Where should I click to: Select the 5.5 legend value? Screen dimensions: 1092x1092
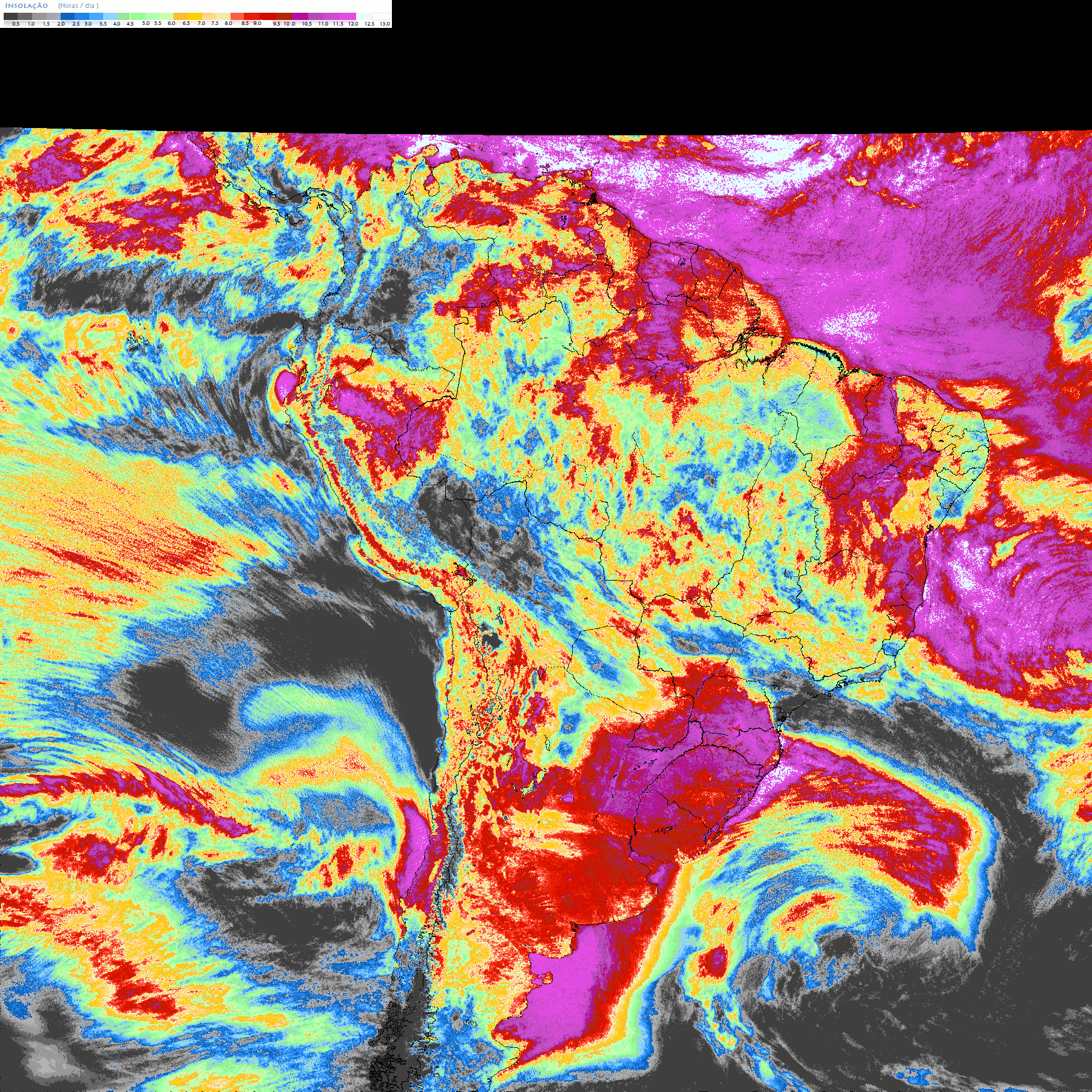coord(158,23)
